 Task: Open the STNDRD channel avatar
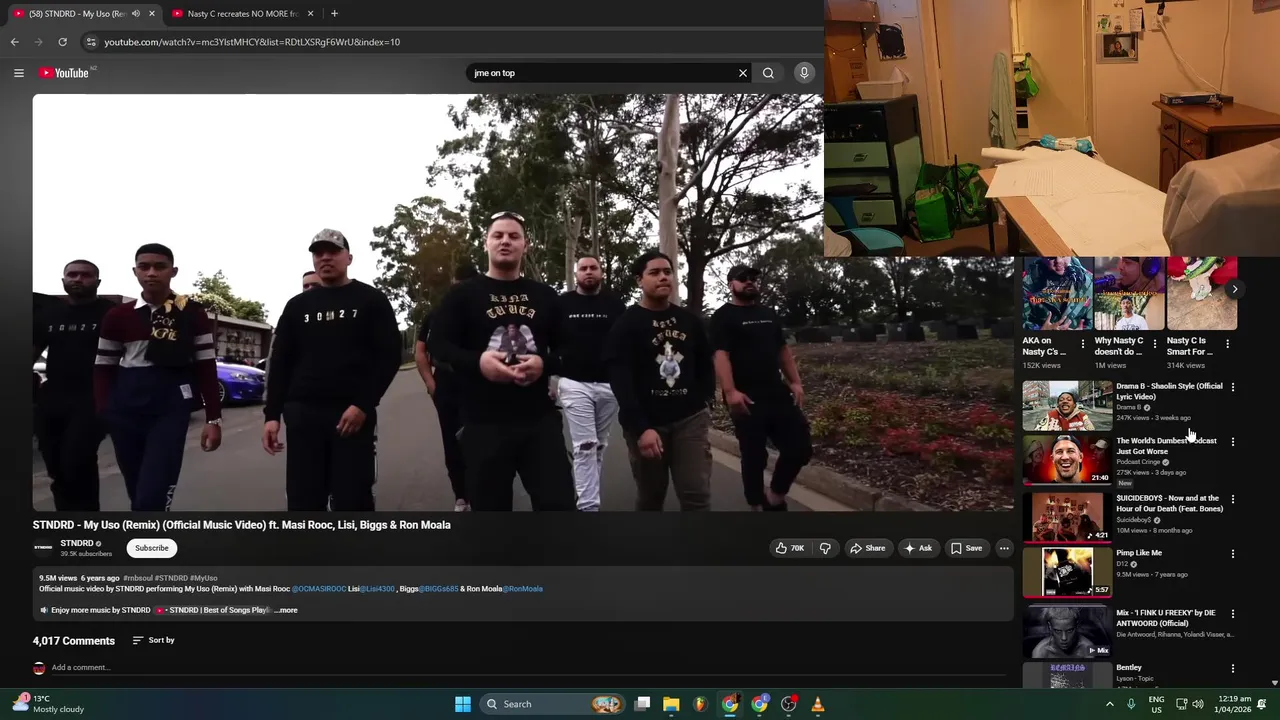click(43, 548)
